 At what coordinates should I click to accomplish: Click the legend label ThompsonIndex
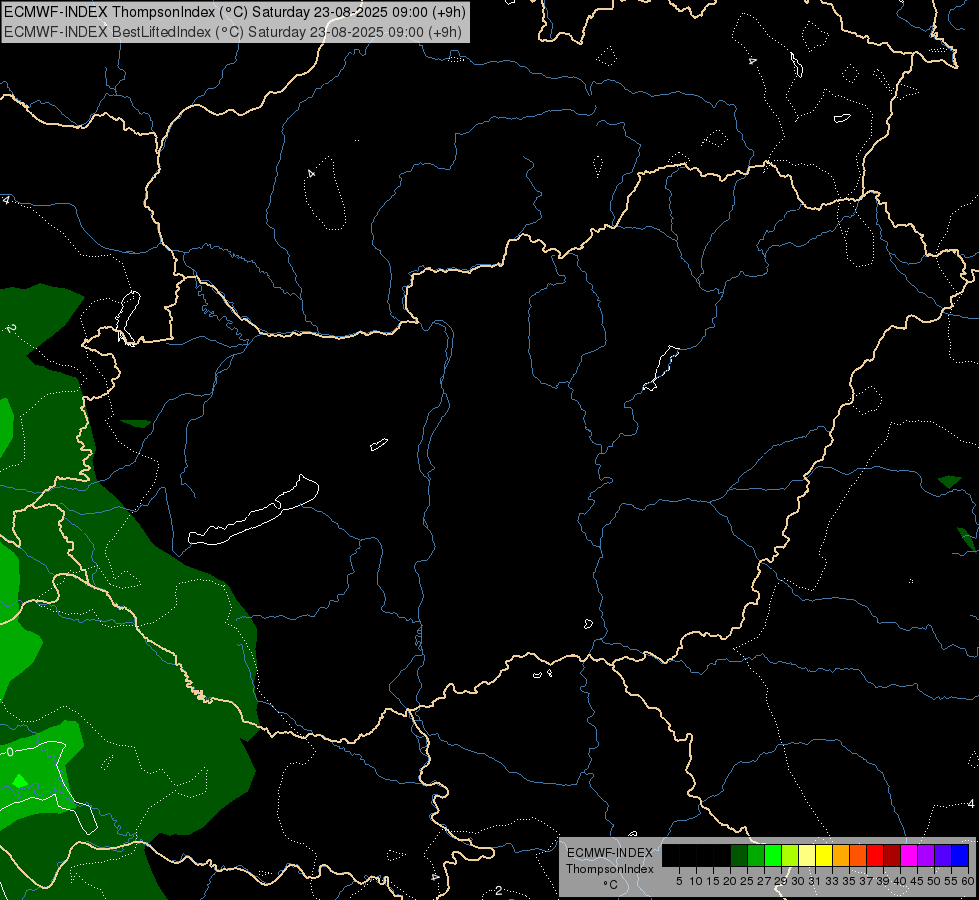click(610, 869)
